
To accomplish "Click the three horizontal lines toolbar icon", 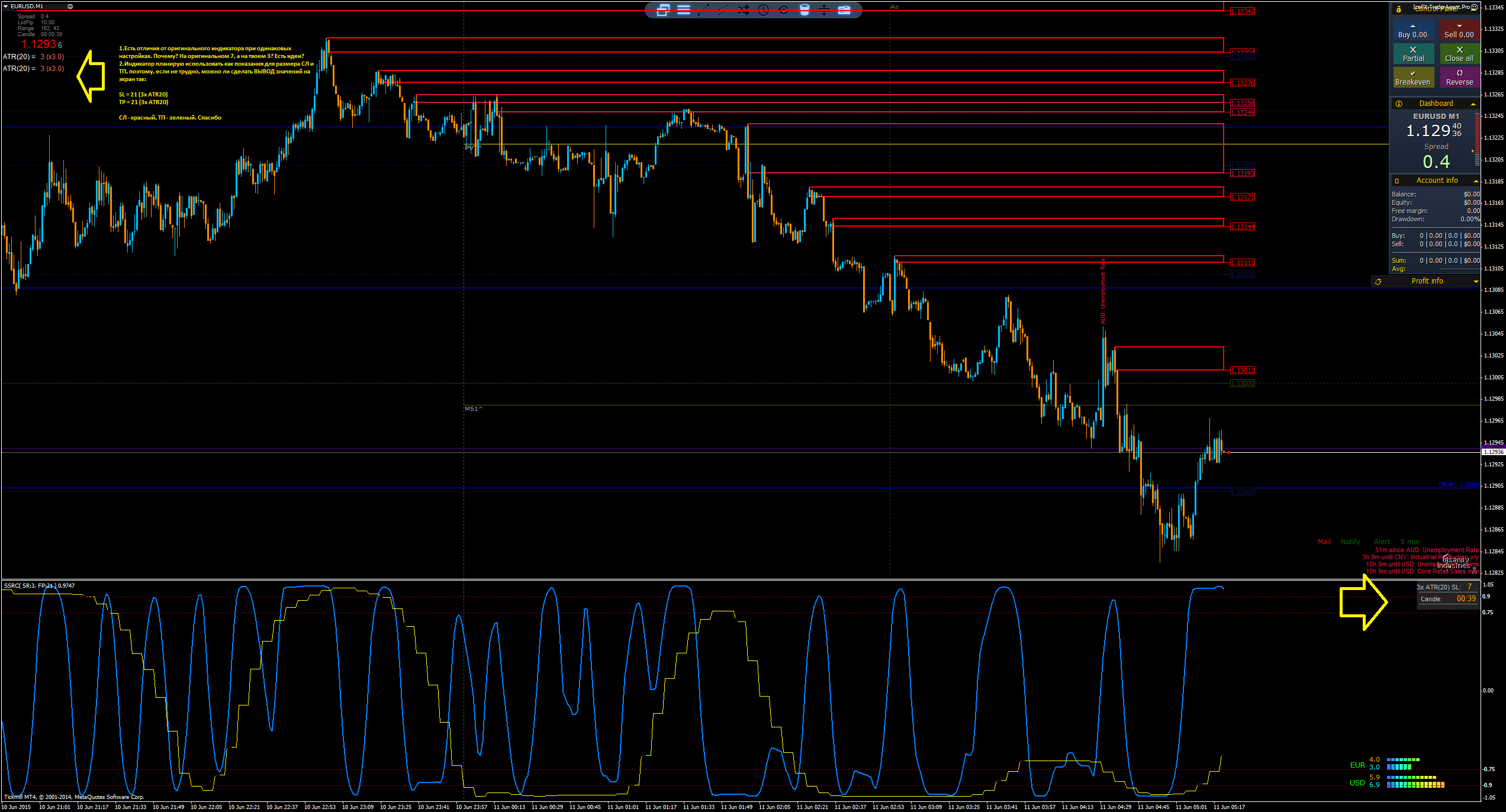I will point(684,10).
